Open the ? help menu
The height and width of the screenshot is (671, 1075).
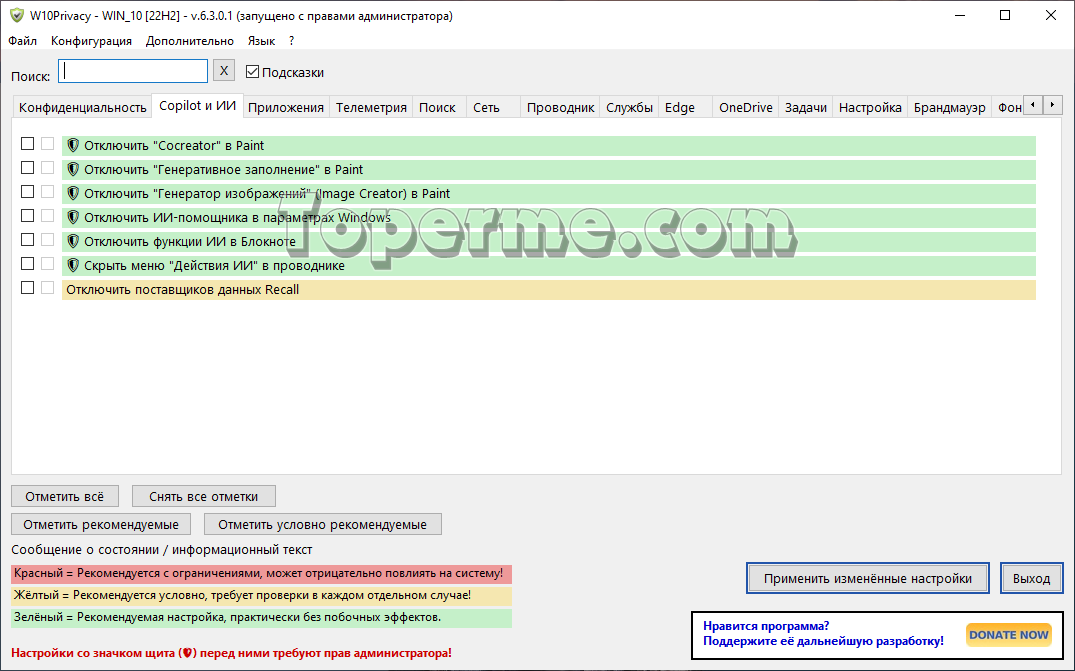pyautogui.click(x=291, y=40)
